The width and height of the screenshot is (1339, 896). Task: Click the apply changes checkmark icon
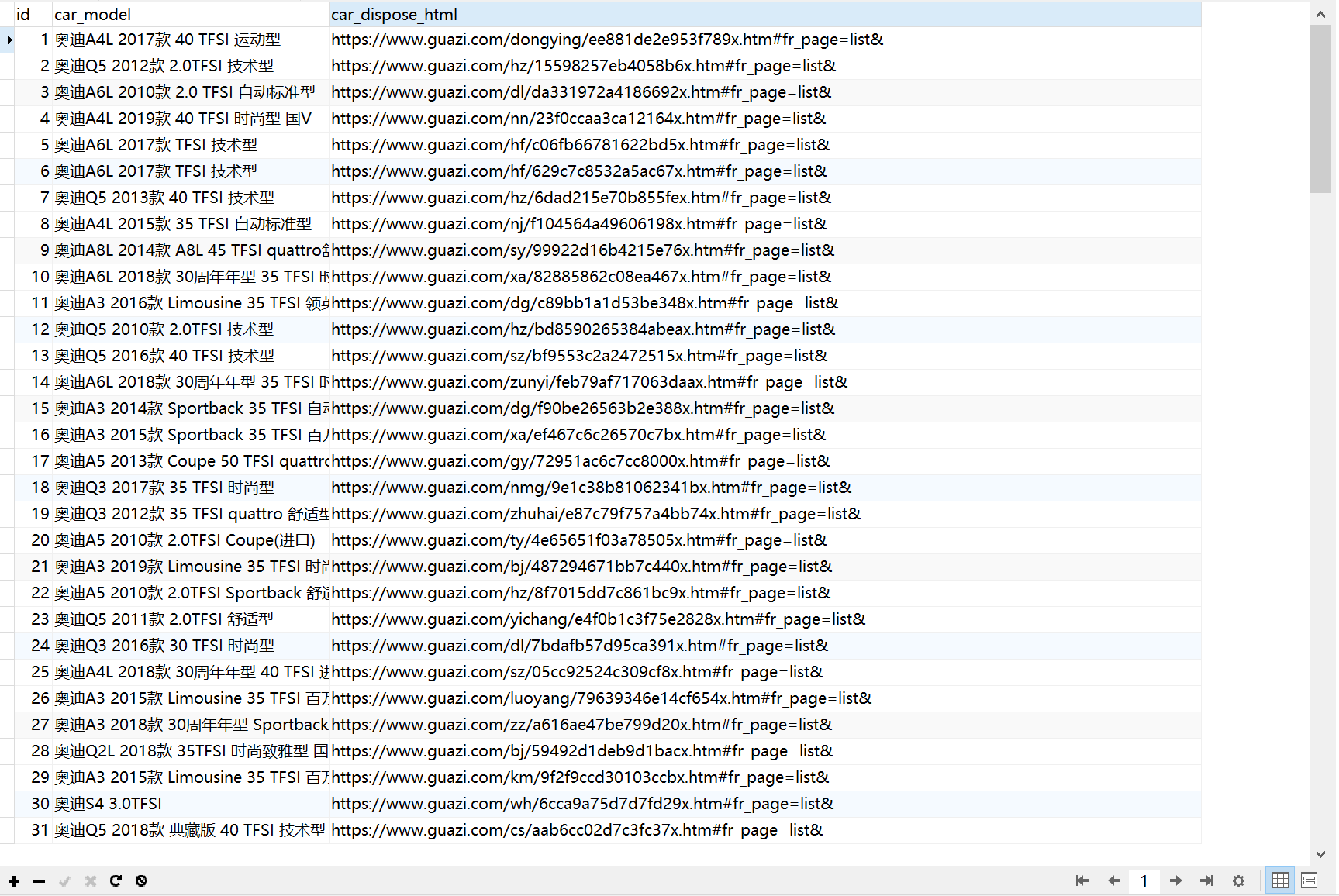click(65, 881)
